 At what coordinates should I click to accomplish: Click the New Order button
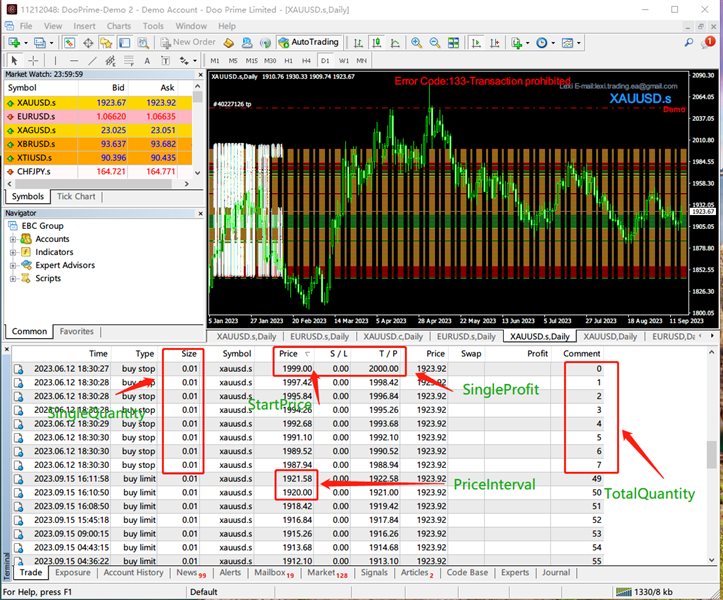coord(188,42)
